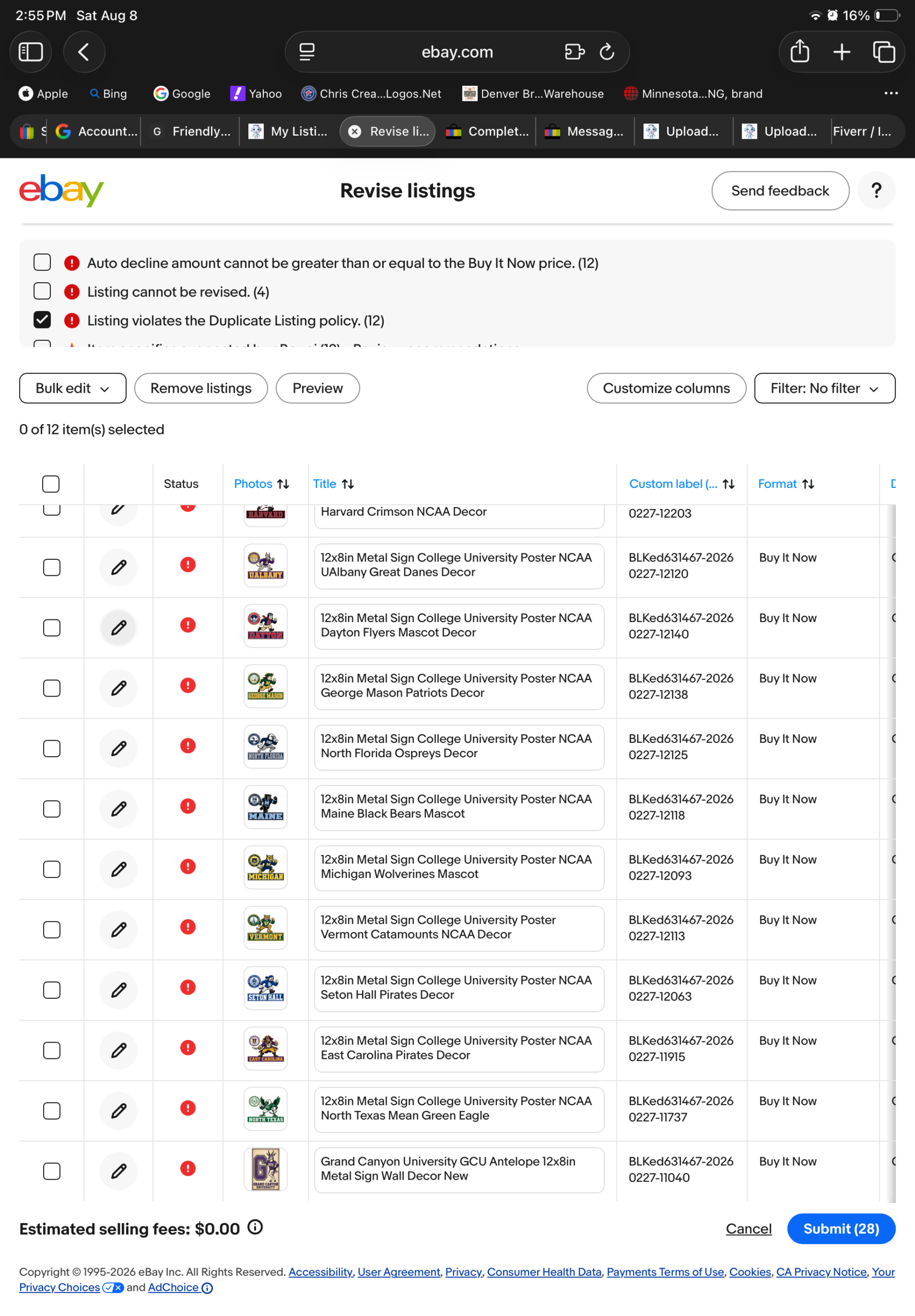The height and width of the screenshot is (1316, 915).
Task: Sort listings by Title column
Action: (x=333, y=484)
